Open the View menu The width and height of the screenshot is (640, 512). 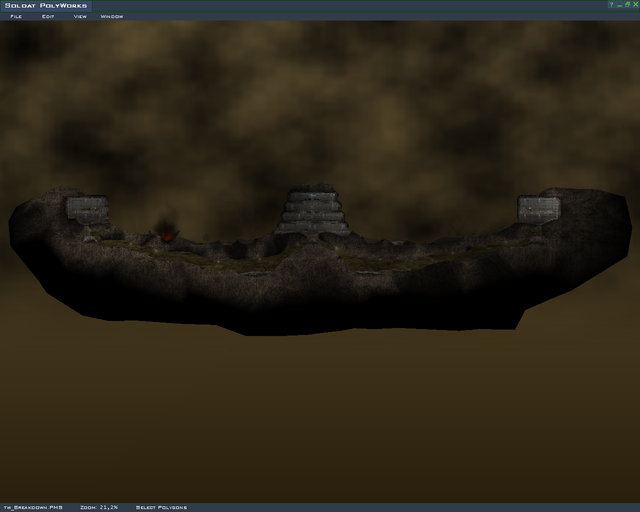tap(80, 17)
